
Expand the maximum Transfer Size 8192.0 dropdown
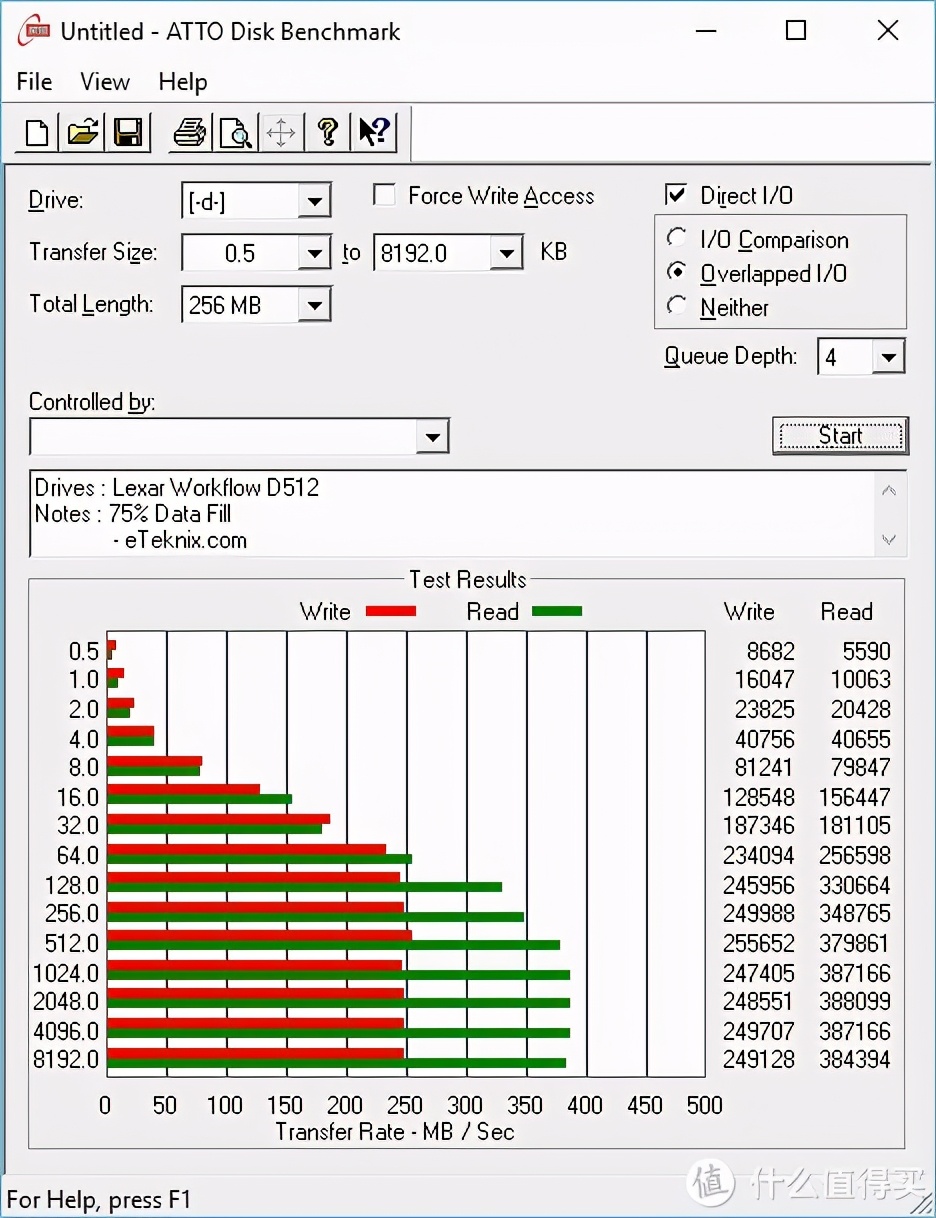click(x=507, y=252)
